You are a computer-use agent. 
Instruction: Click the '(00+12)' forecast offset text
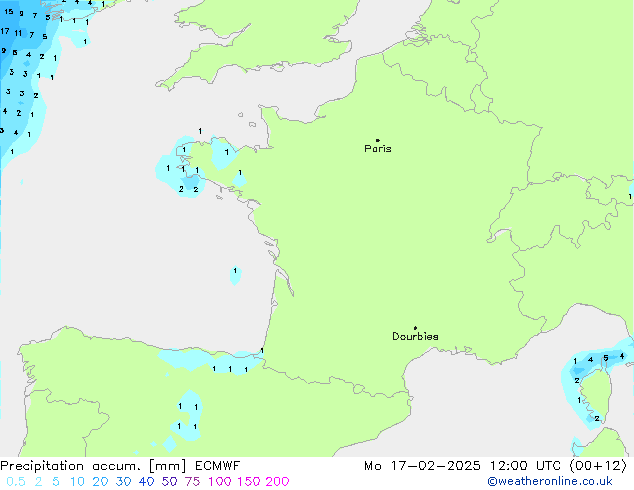tap(598, 466)
